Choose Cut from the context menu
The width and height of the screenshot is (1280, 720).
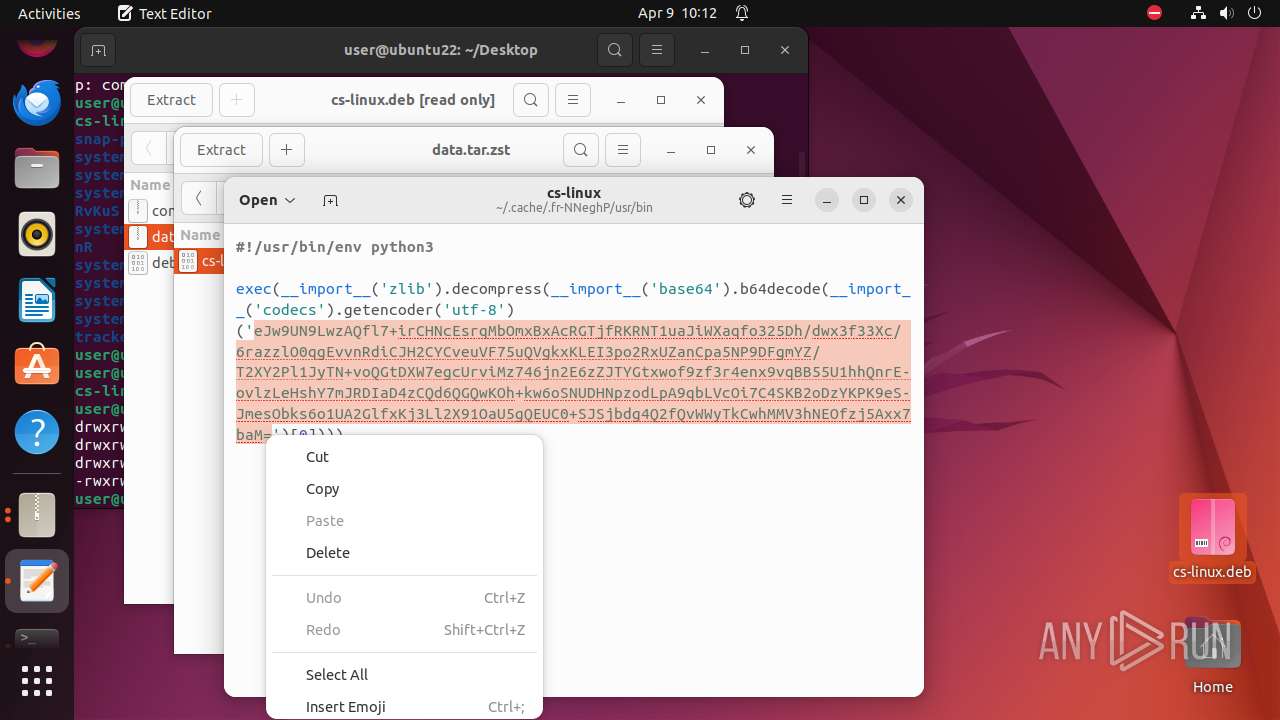click(x=405, y=457)
